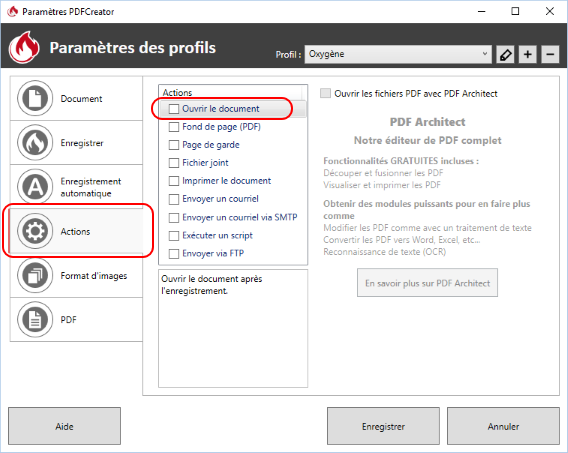Click the Aide button
The image size is (568, 453).
[x=64, y=426]
